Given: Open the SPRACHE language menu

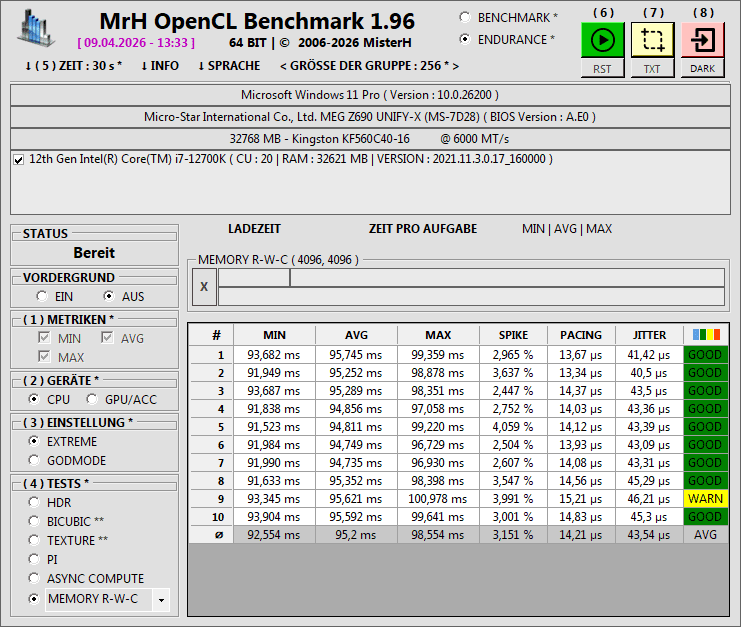Looking at the screenshot, I should 229,66.
